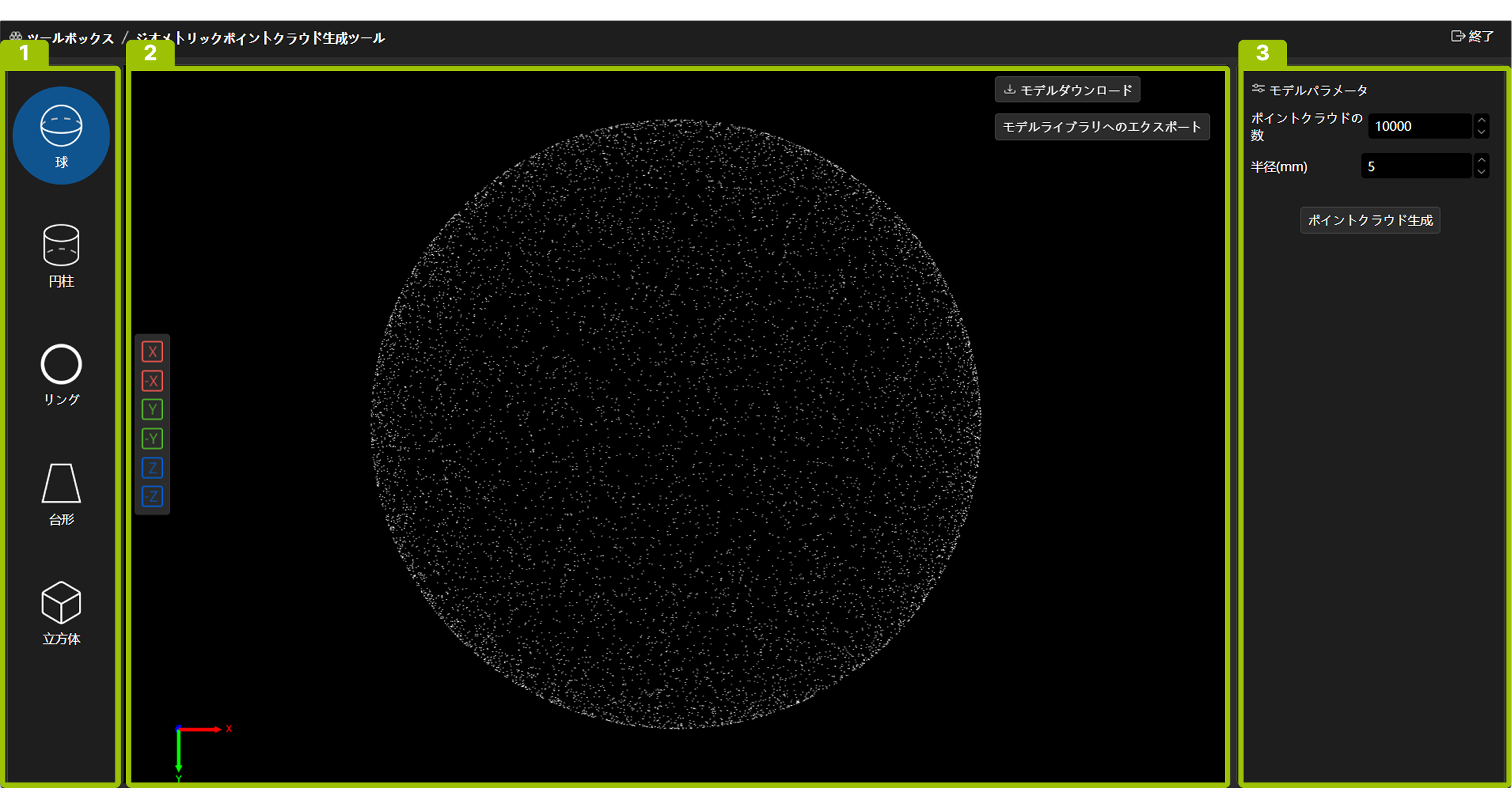1512x802 pixels.
Task: Select the trapezoid (台形) shape icon
Action: click(61, 493)
